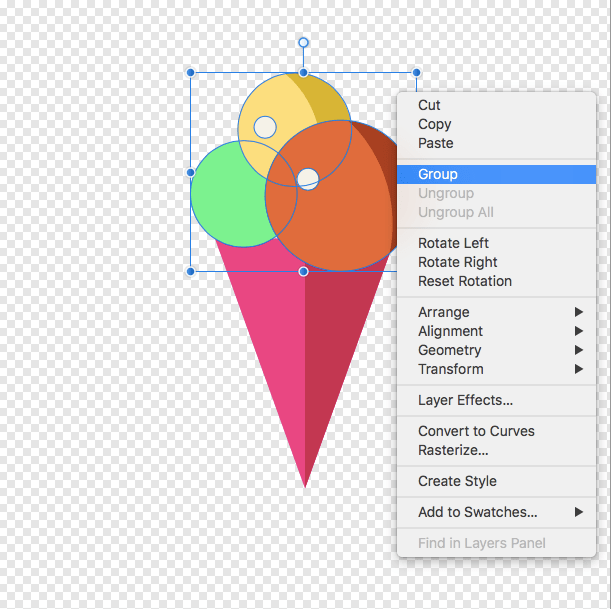
Task: Click the top-left selection handle
Action: coord(191,73)
